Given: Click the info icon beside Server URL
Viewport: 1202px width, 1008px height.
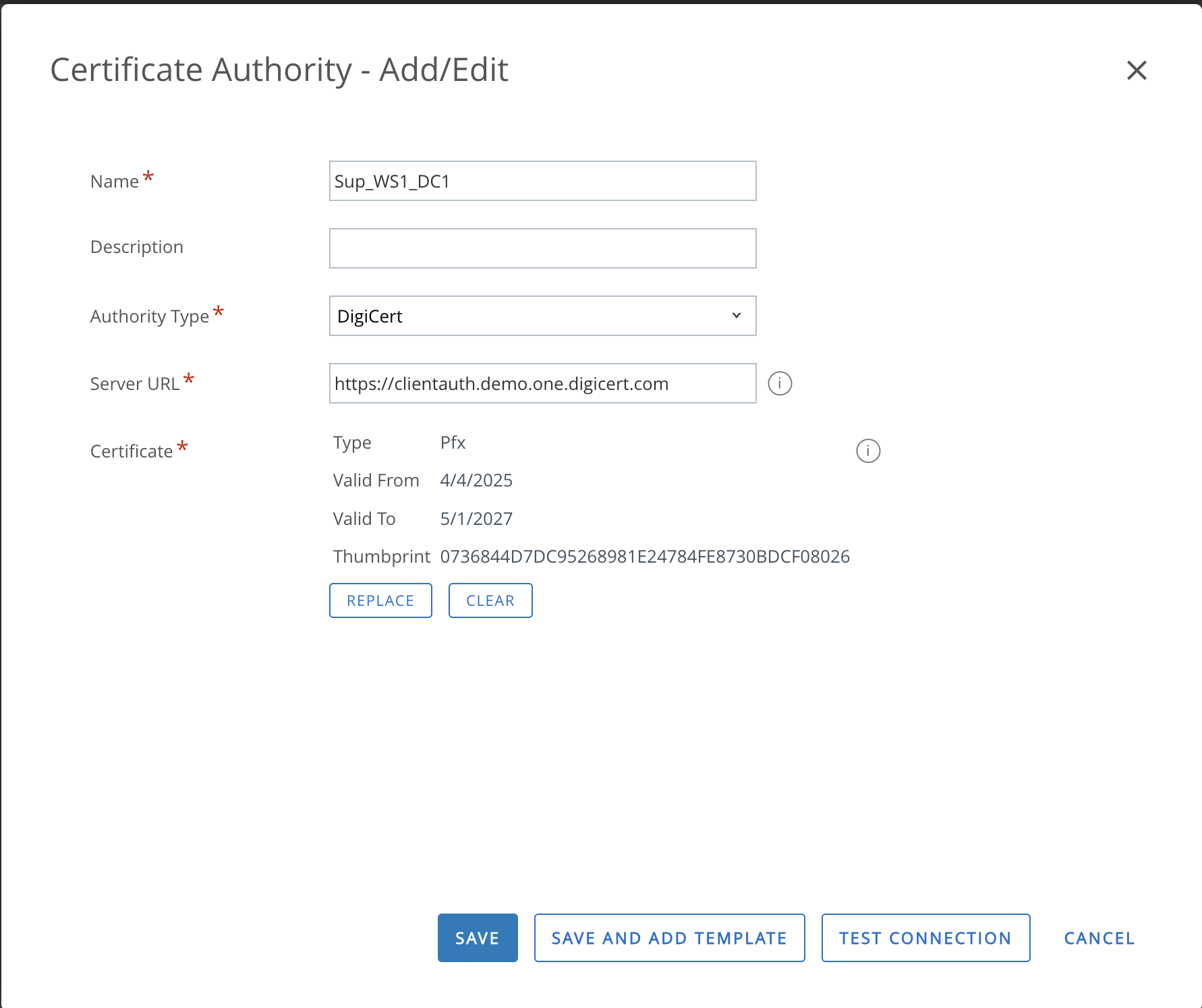Looking at the screenshot, I should tap(780, 383).
